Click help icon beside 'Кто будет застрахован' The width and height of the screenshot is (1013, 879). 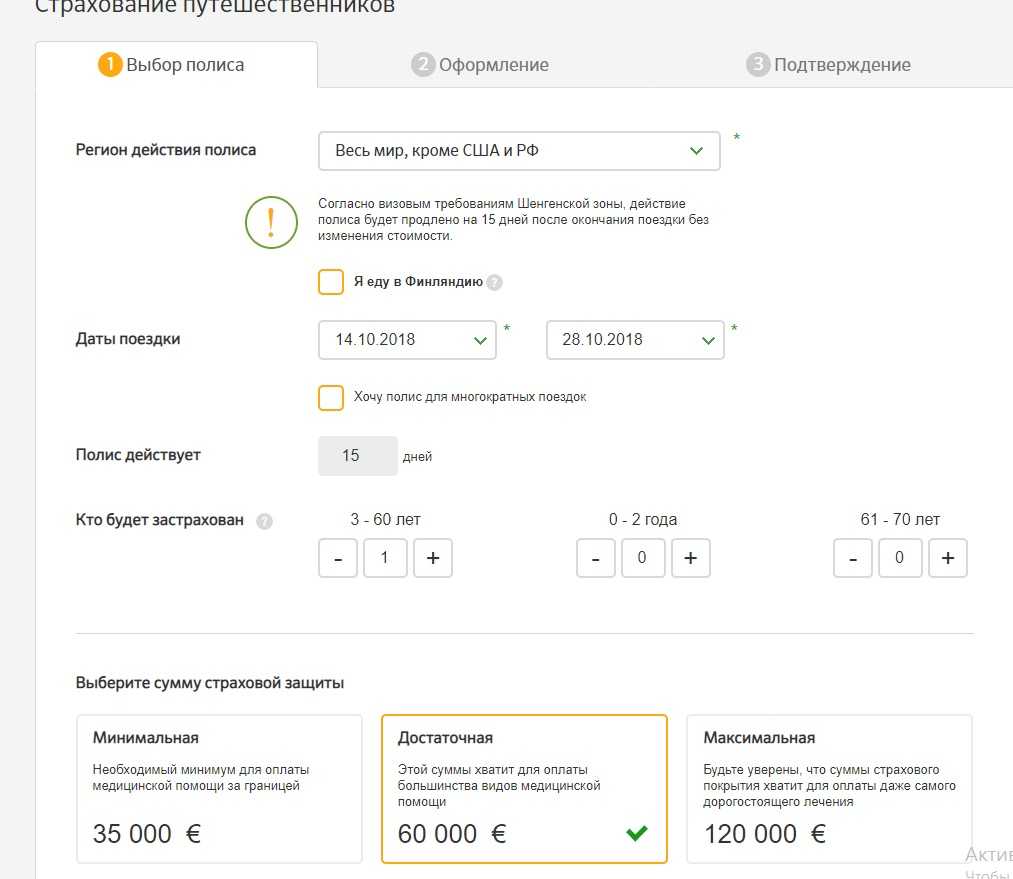click(x=264, y=521)
